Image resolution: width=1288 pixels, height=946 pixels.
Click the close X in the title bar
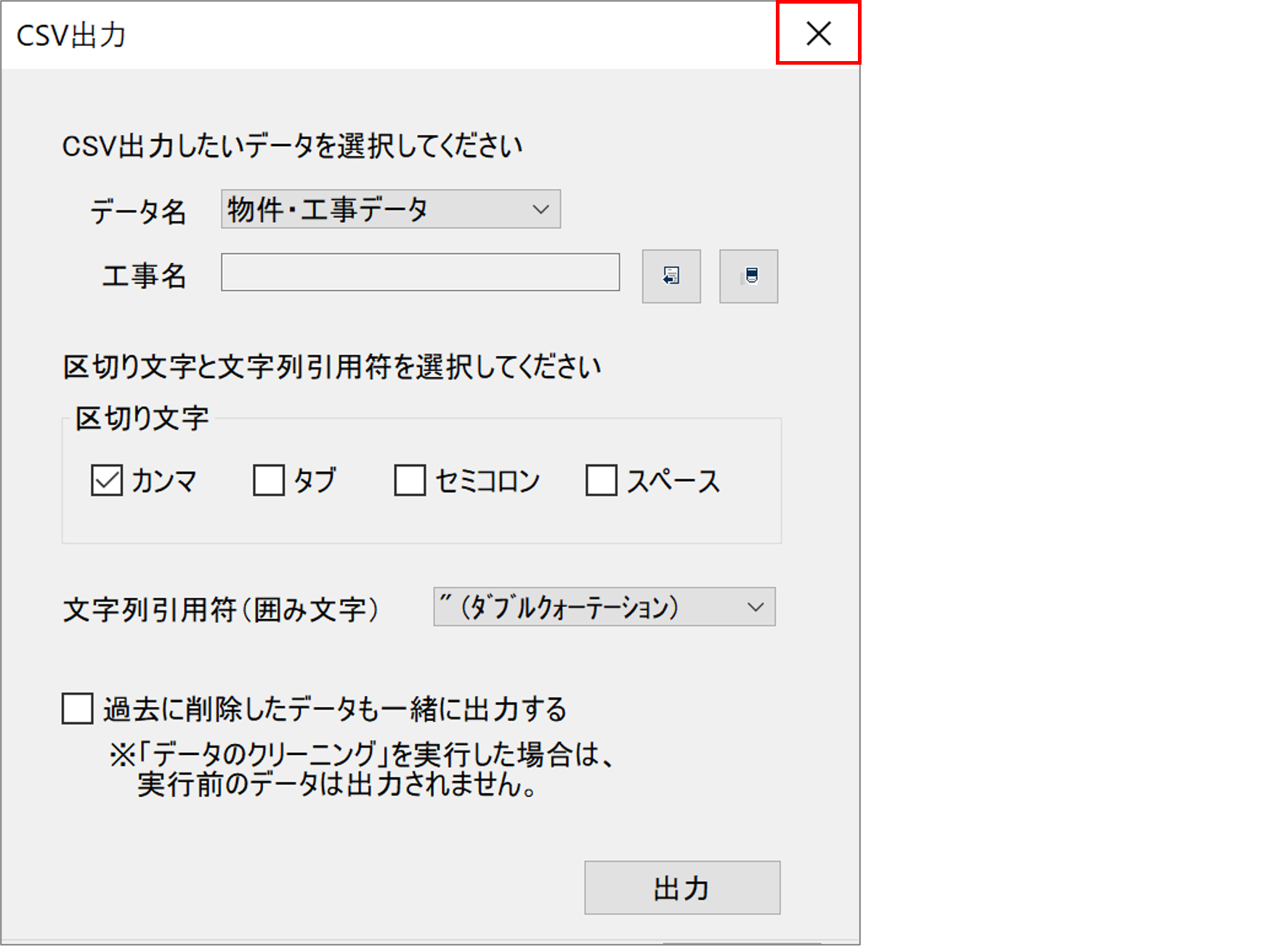click(x=818, y=33)
